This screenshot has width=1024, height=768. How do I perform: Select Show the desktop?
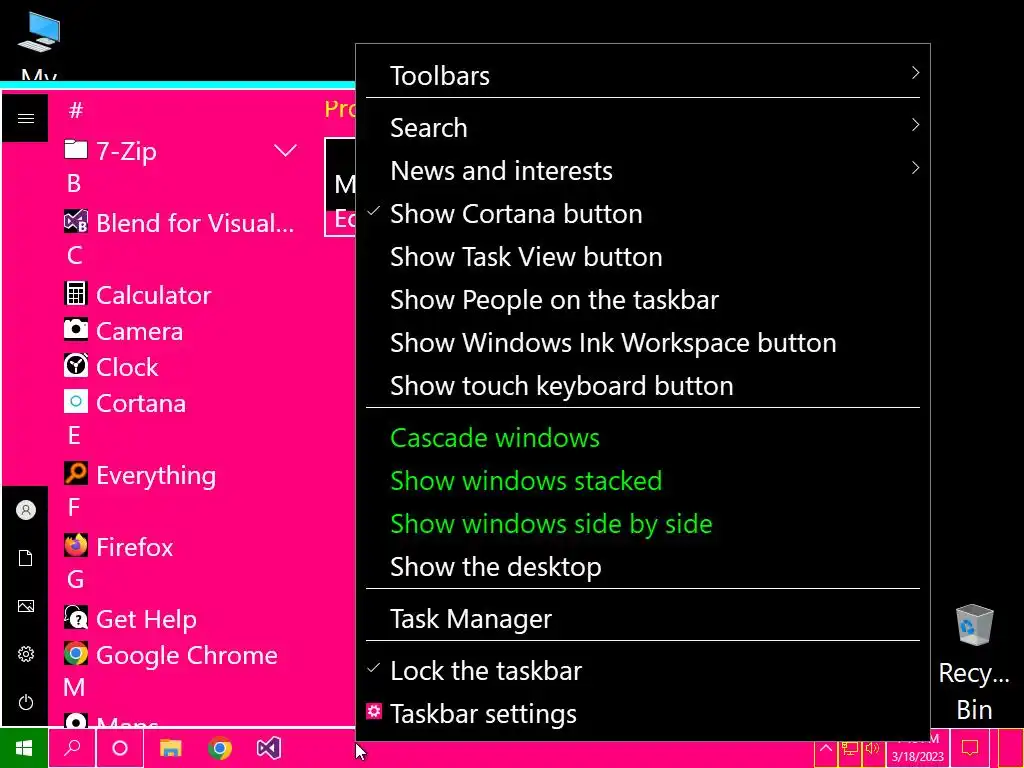click(x=643, y=566)
